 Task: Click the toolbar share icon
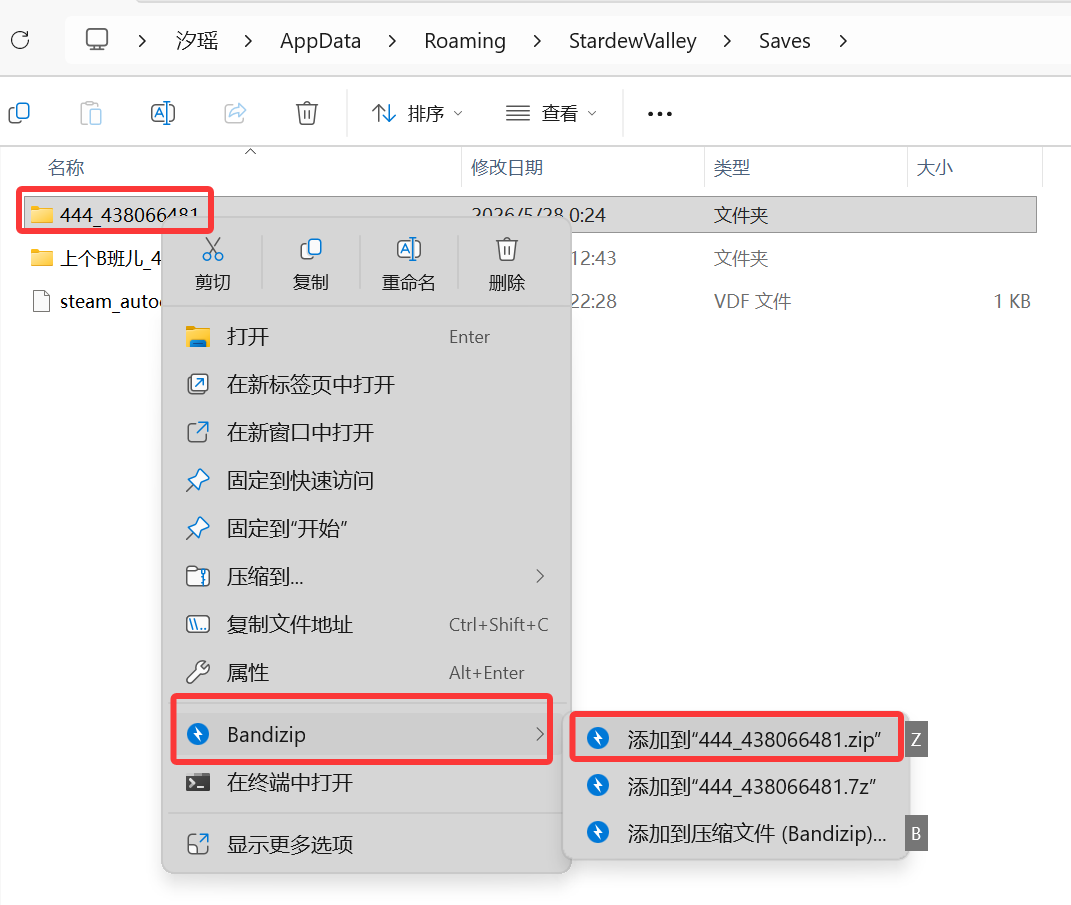(x=235, y=113)
